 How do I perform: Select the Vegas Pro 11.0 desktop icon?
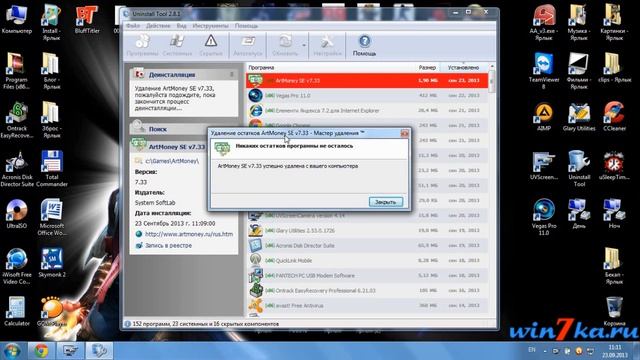click(544, 218)
